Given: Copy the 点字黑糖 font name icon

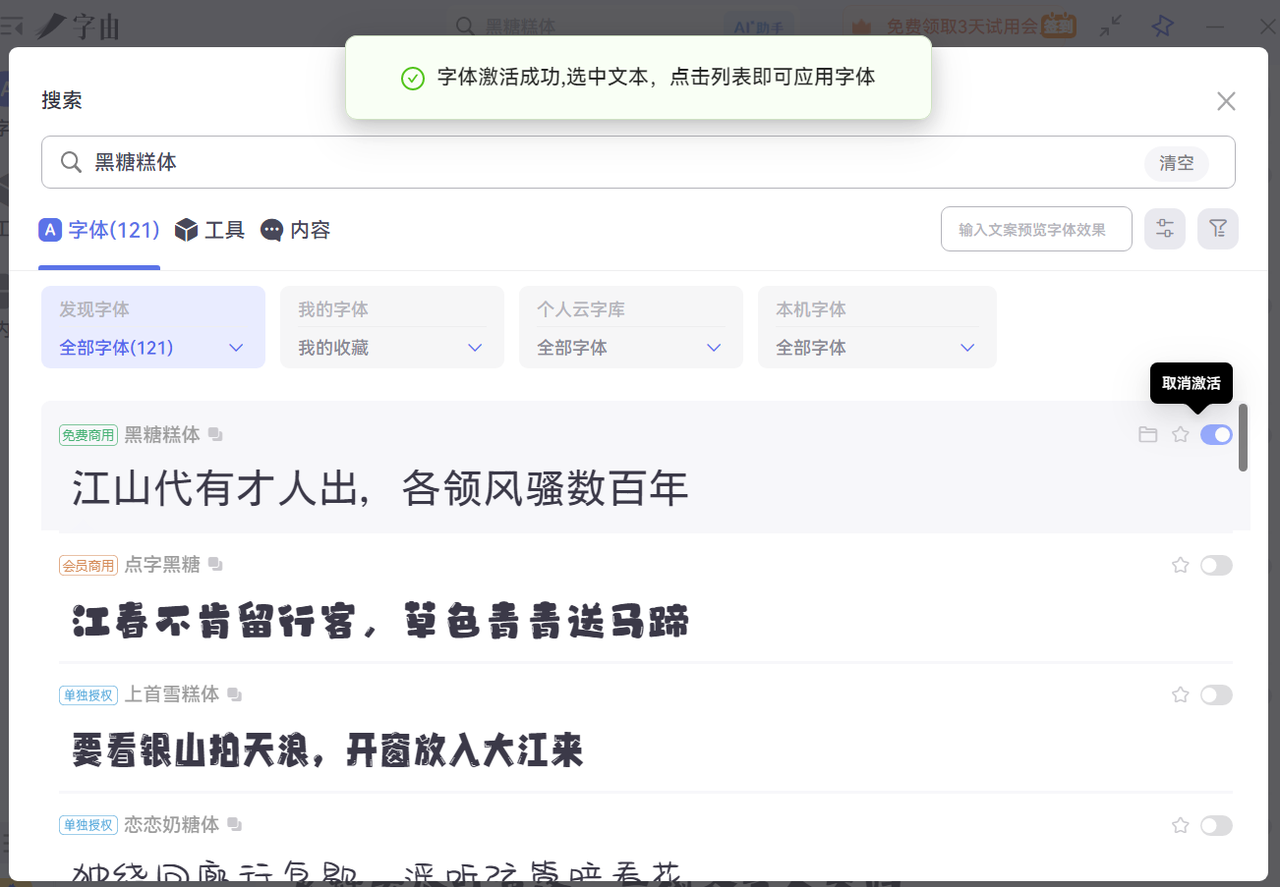Looking at the screenshot, I should (215, 565).
